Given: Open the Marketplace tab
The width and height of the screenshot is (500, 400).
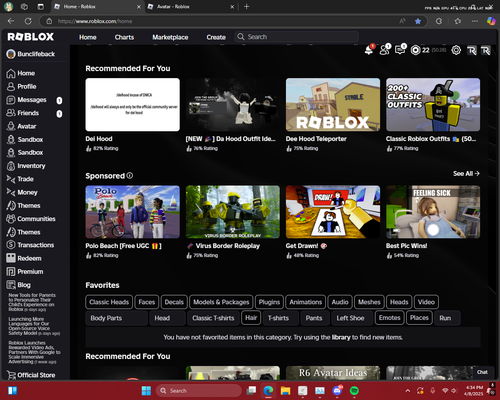Looking at the screenshot, I should 170,37.
